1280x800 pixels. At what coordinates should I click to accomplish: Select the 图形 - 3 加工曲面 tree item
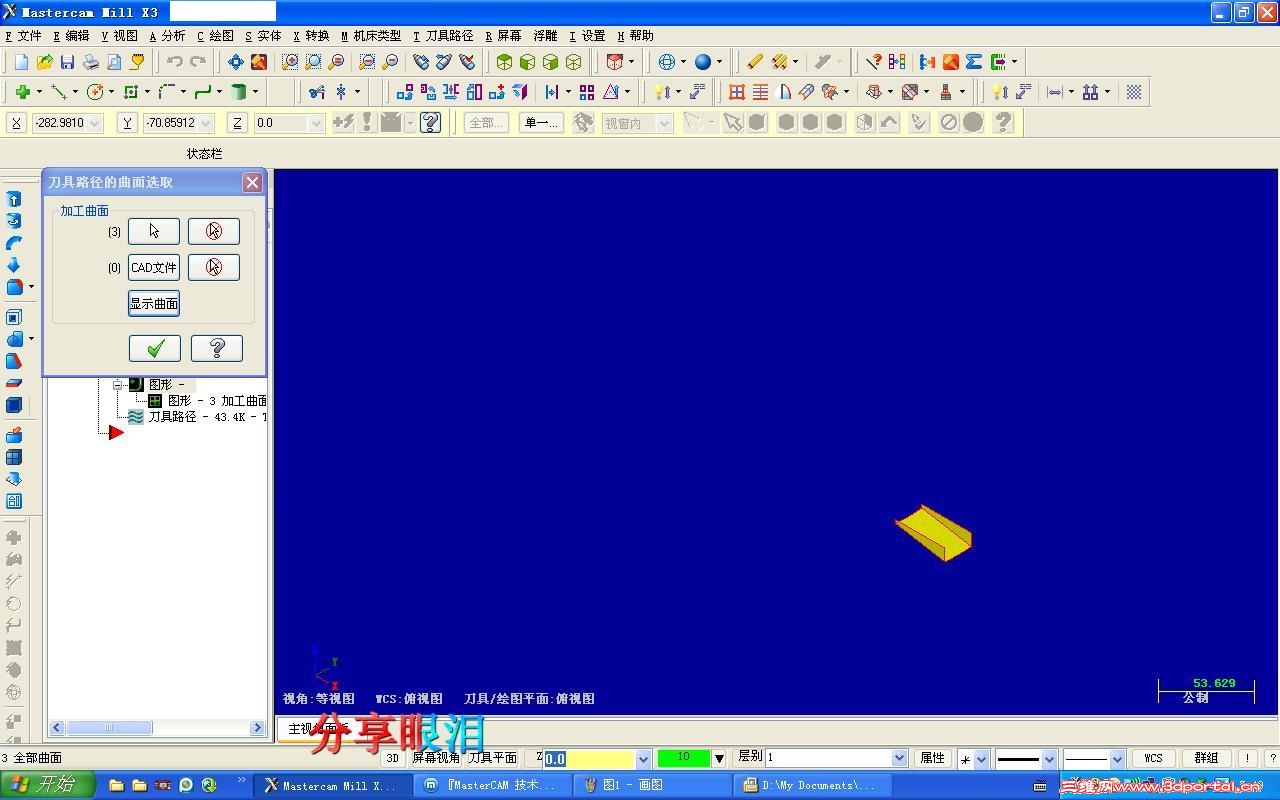[216, 400]
